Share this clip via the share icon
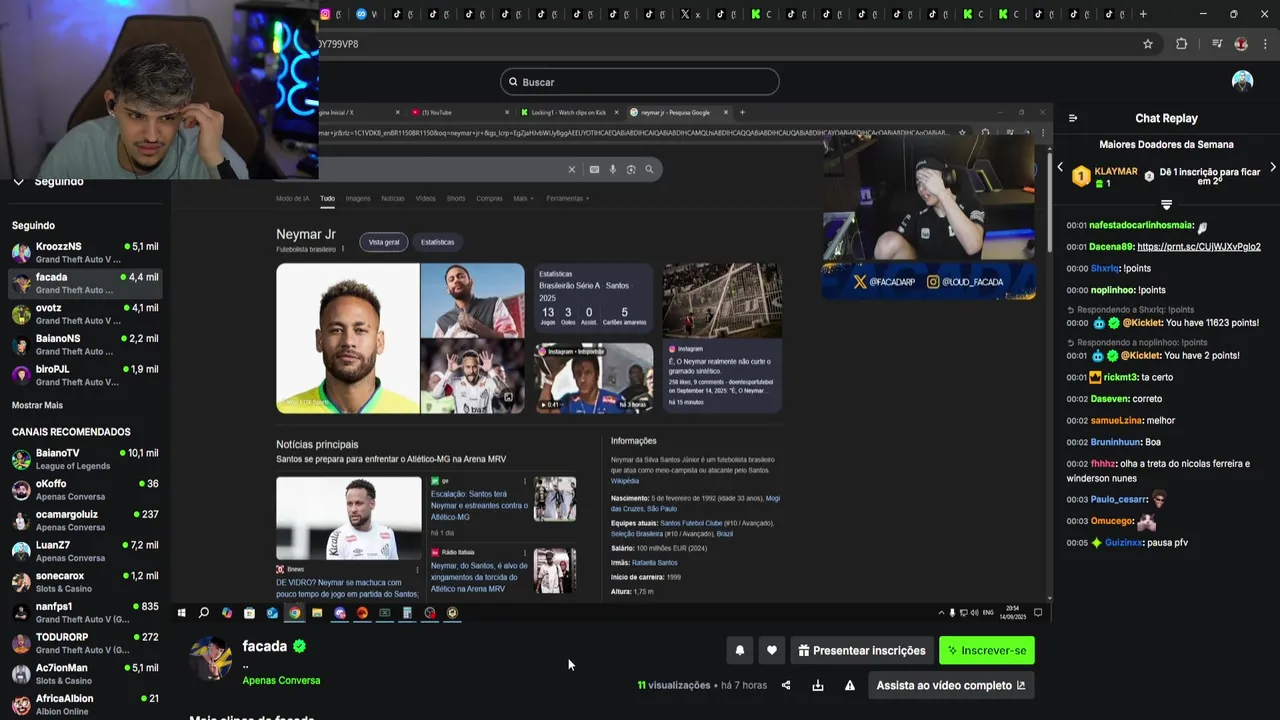 [x=786, y=685]
